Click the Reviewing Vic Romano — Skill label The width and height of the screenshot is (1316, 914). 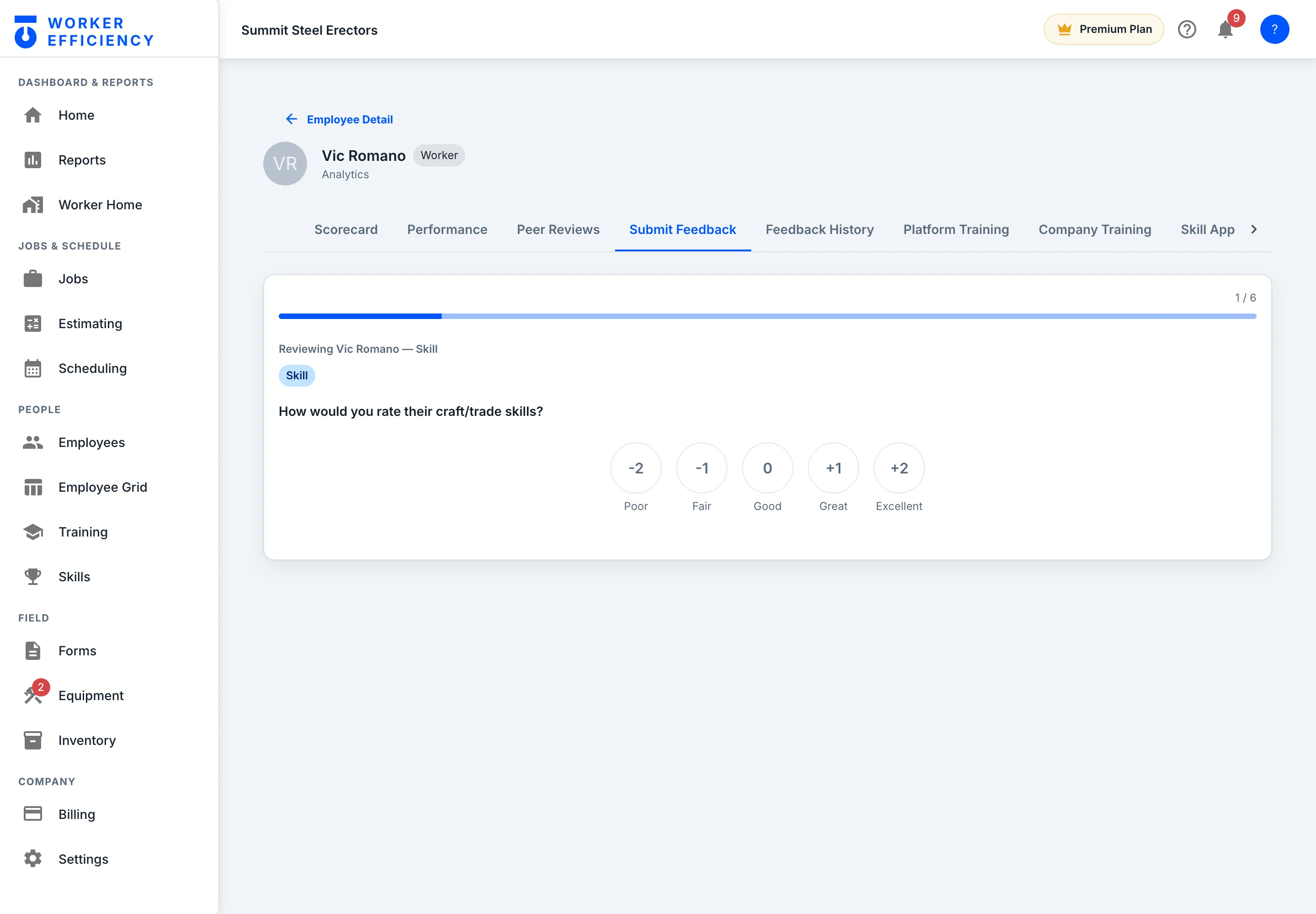click(358, 349)
